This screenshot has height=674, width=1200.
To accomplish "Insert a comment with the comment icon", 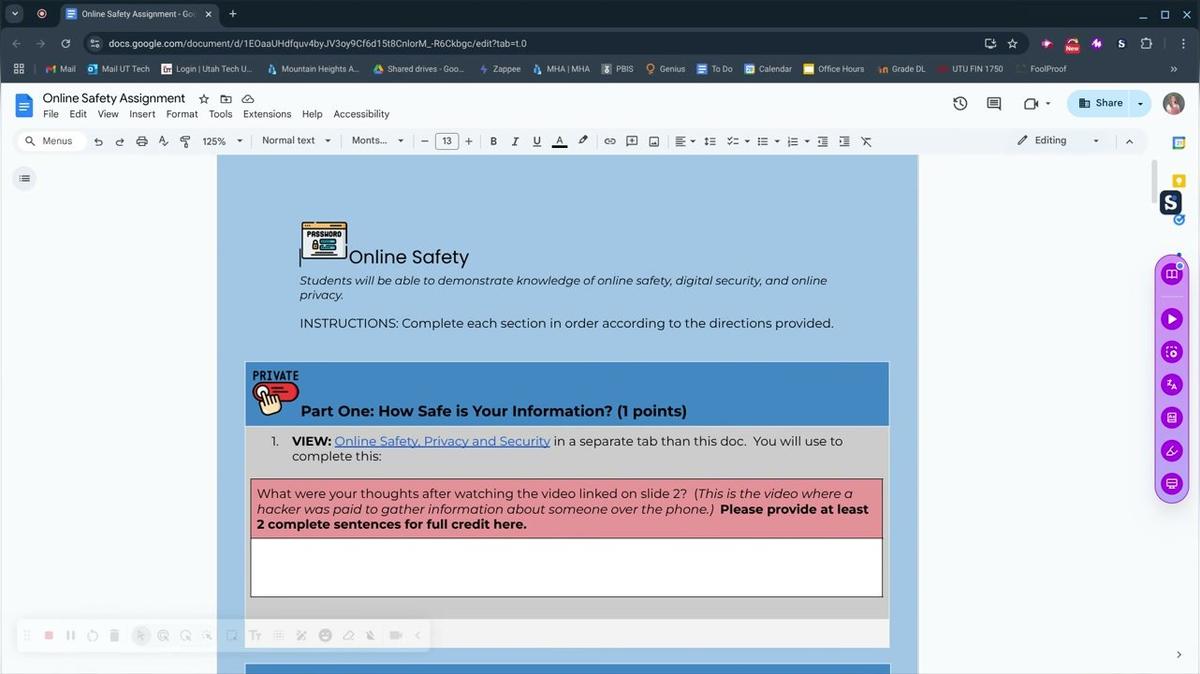I will (x=632, y=141).
